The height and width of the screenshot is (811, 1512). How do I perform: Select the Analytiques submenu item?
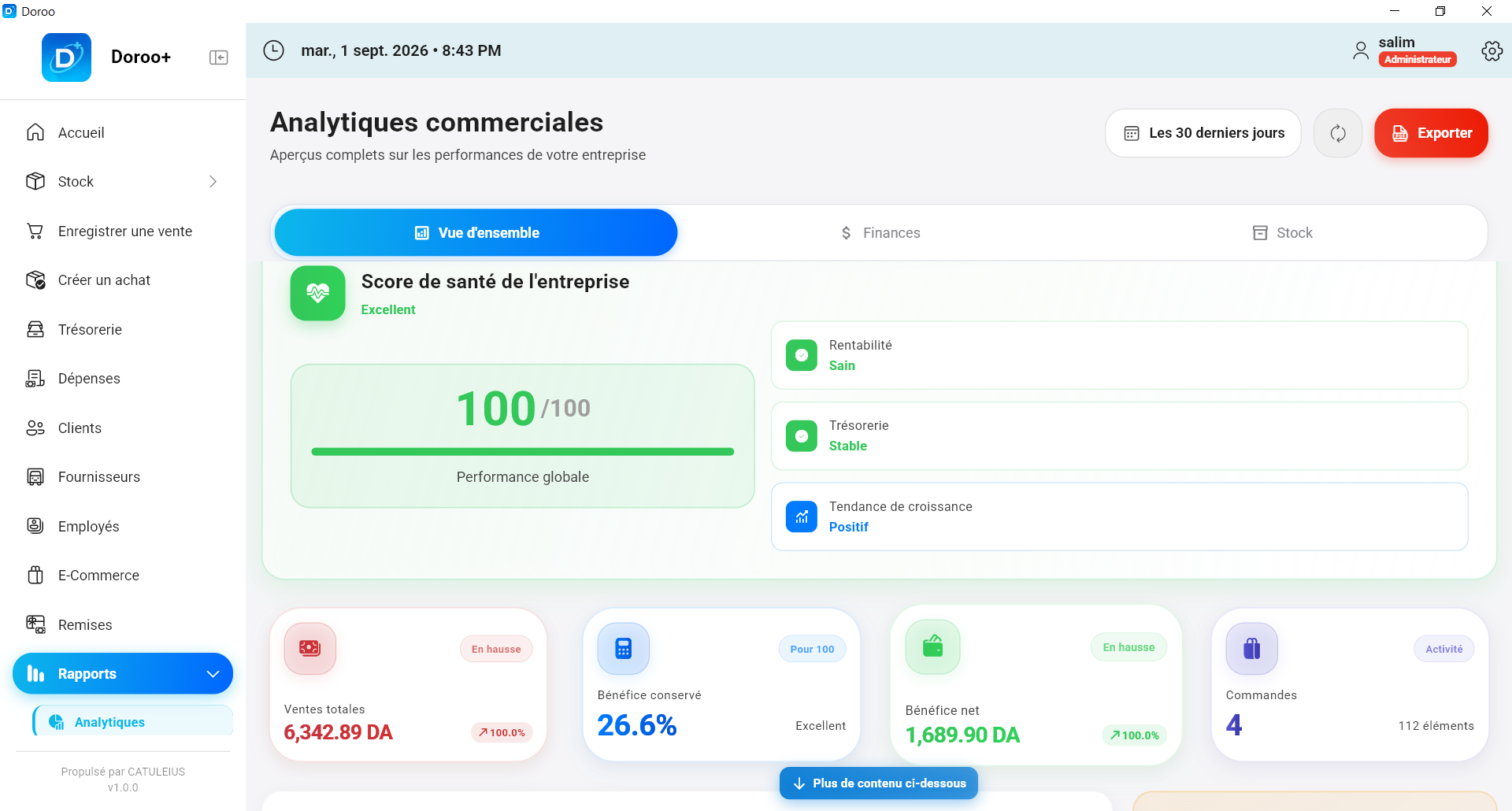tap(133, 721)
